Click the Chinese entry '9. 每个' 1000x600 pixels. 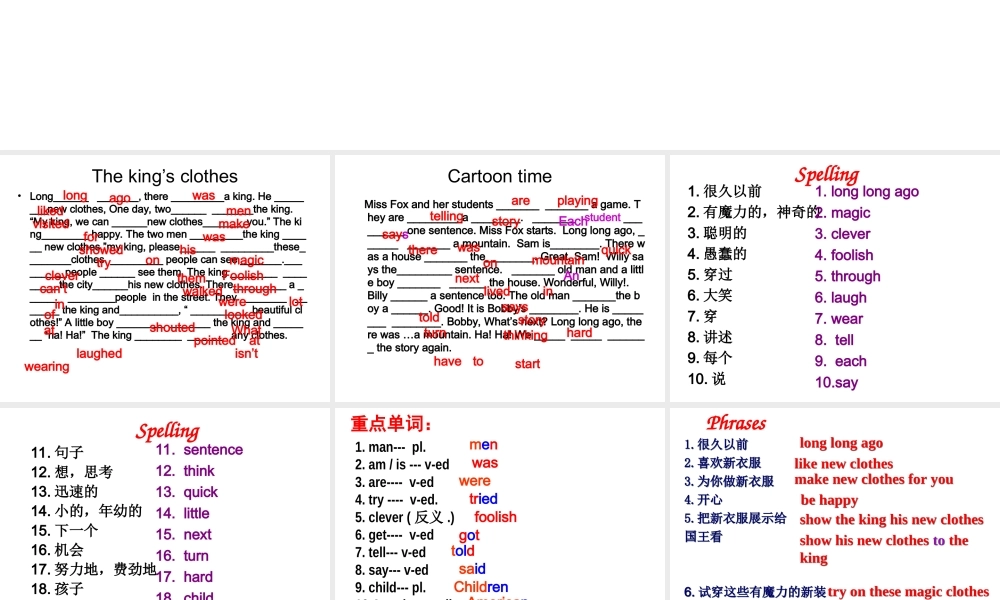click(710, 358)
